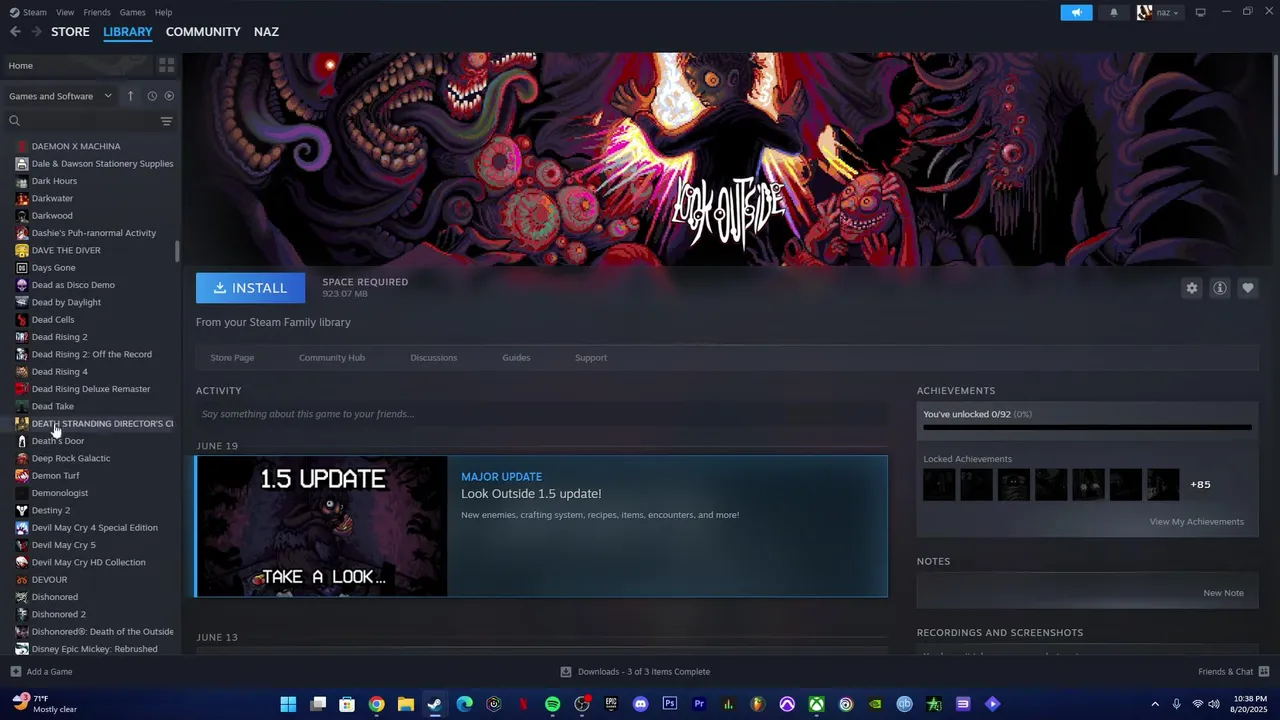Click View My Achievements
Viewport: 1280px width, 720px height.
[x=1196, y=522]
